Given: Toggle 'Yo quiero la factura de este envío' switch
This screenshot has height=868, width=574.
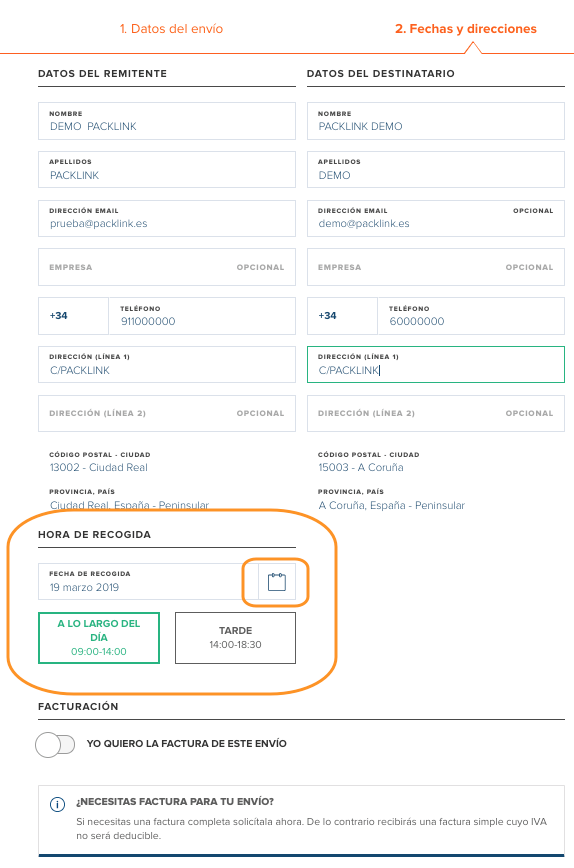Looking at the screenshot, I should (x=55, y=744).
